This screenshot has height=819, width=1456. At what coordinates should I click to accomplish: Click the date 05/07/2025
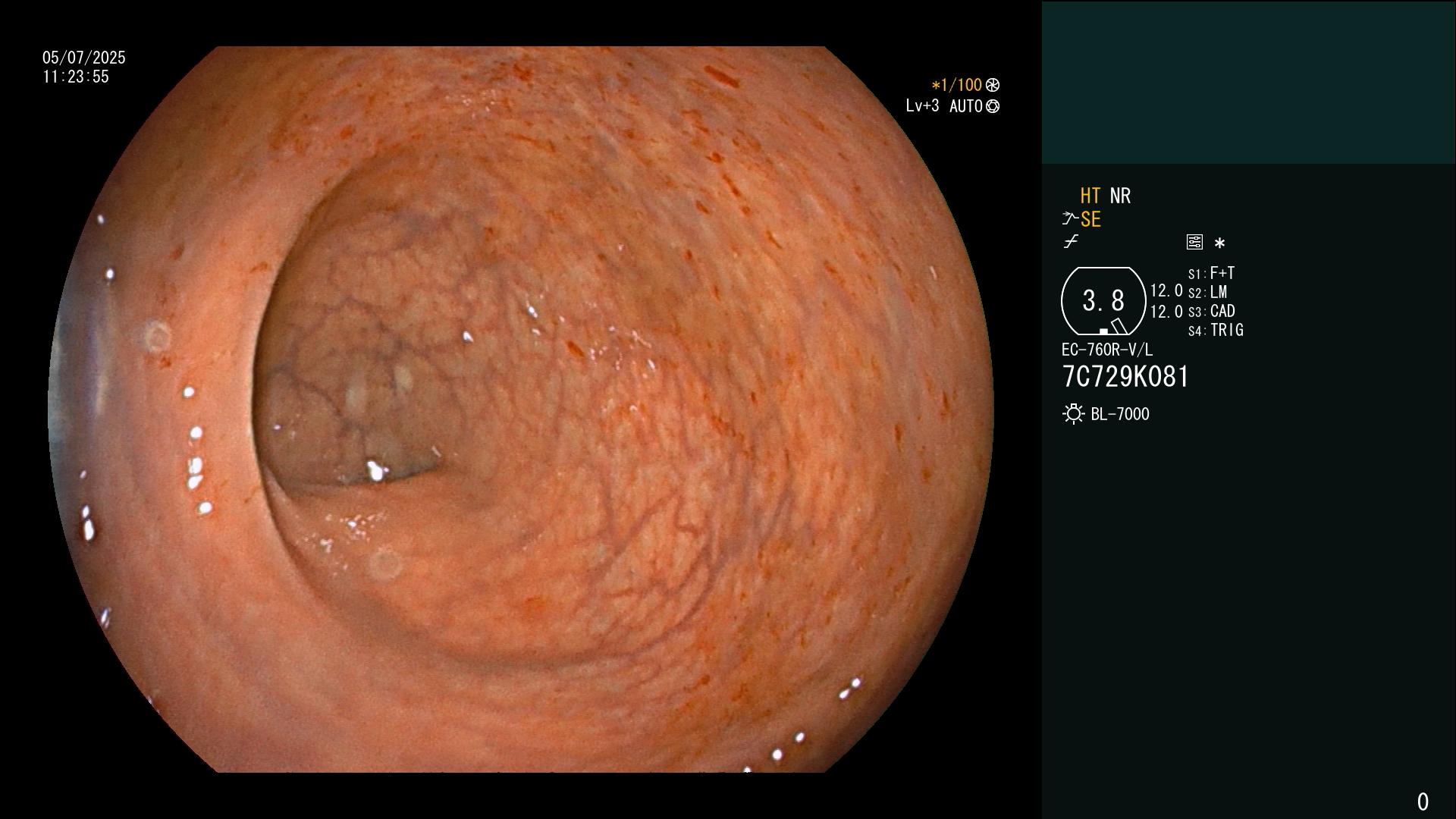click(x=84, y=58)
